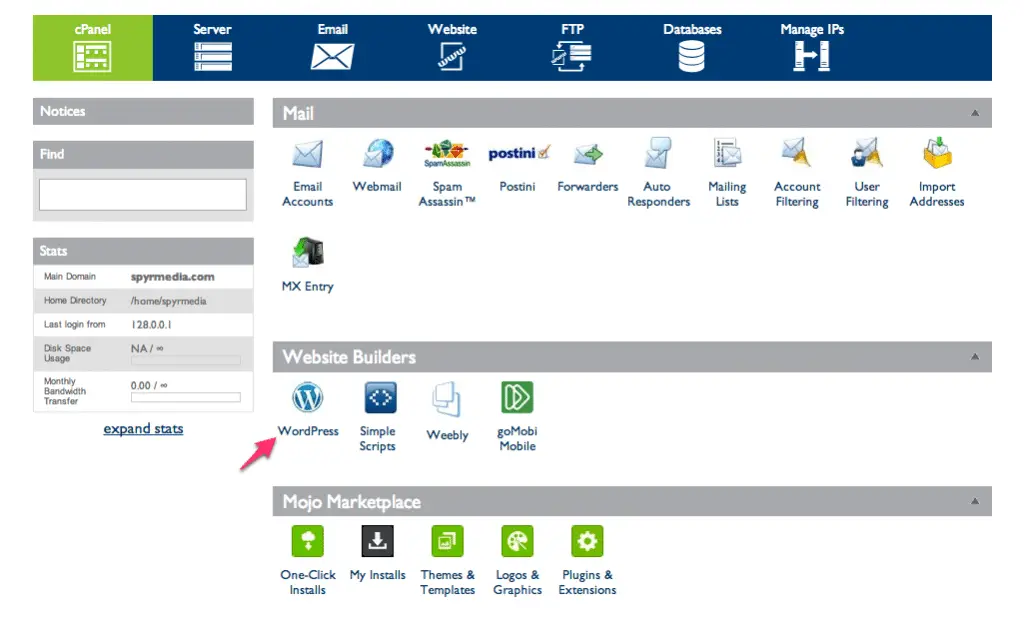The image size is (1024, 627).
Task: Browse Themes & Templates
Action: click(447, 541)
